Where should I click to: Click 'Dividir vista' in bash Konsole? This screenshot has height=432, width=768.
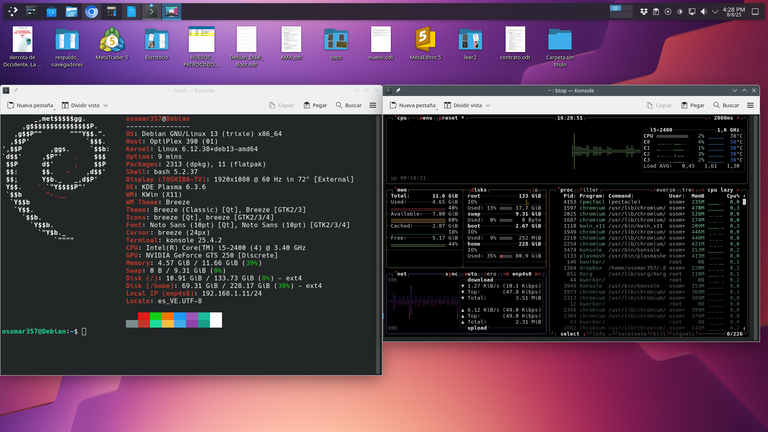click(80, 105)
